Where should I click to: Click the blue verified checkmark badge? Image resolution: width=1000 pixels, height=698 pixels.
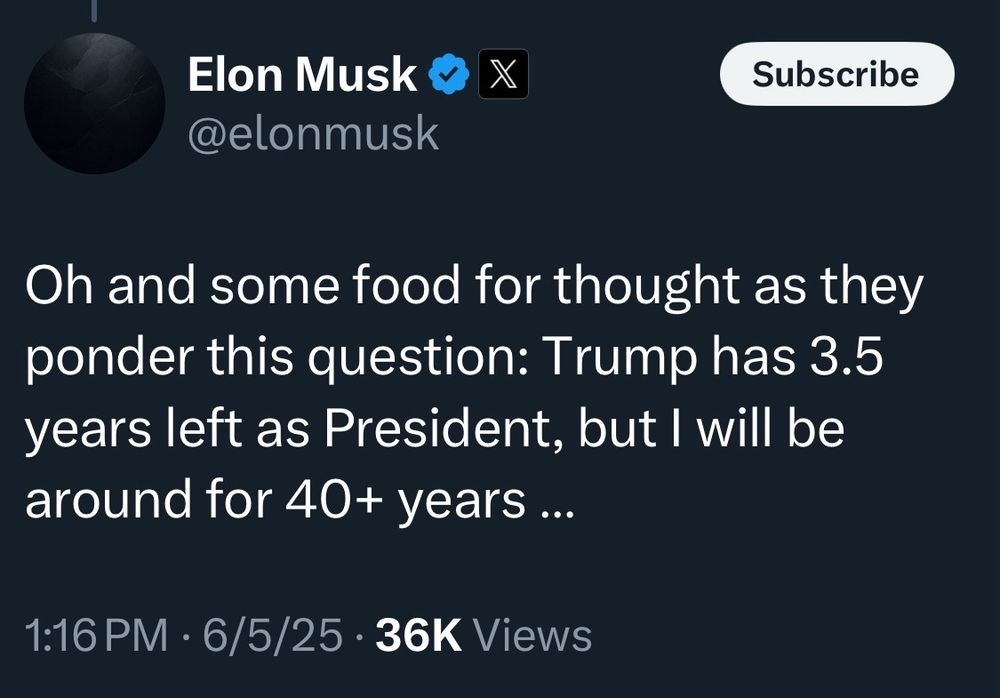tap(449, 75)
